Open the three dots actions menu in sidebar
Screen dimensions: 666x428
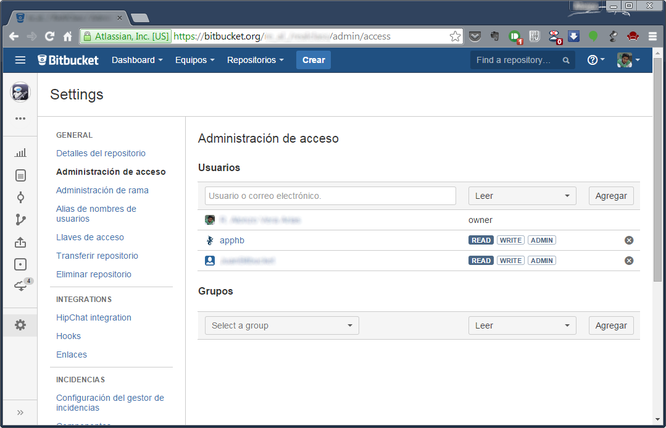[x=20, y=118]
